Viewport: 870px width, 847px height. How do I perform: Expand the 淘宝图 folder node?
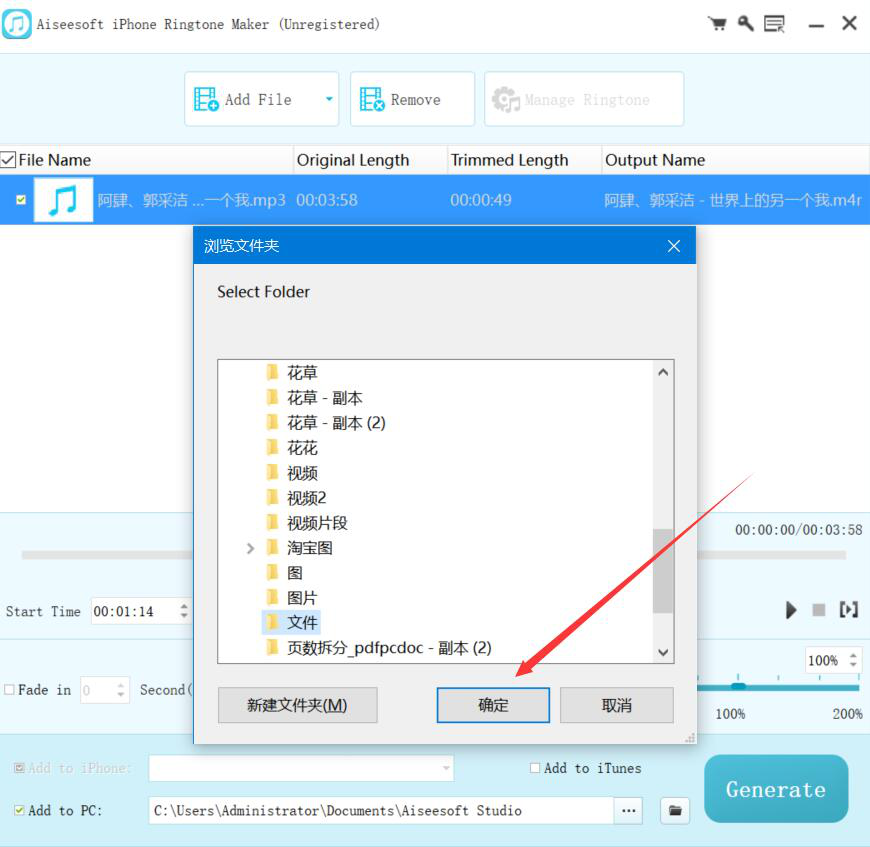pos(250,548)
